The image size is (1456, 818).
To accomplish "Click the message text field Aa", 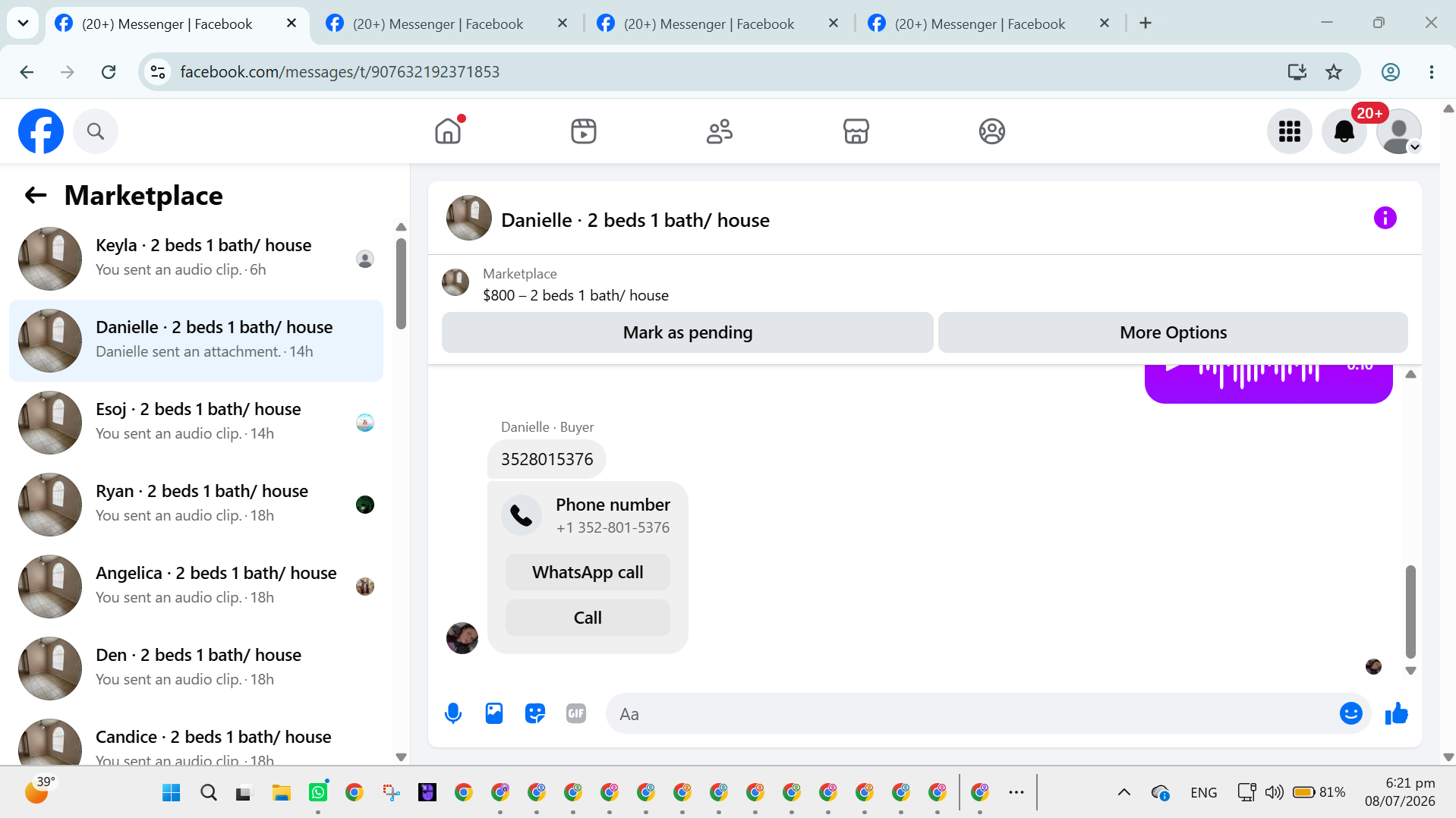I will click(972, 713).
